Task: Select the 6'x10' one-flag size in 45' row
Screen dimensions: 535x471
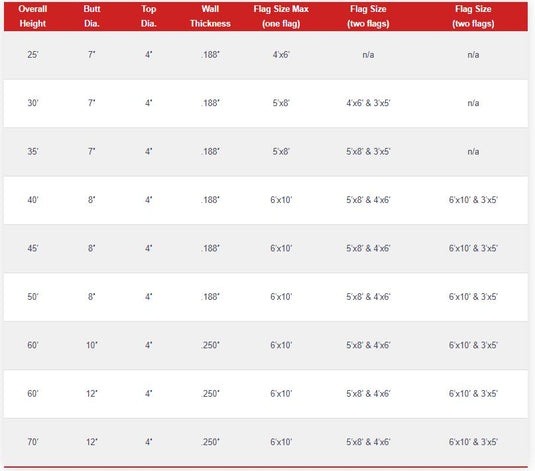Action: (x=281, y=248)
